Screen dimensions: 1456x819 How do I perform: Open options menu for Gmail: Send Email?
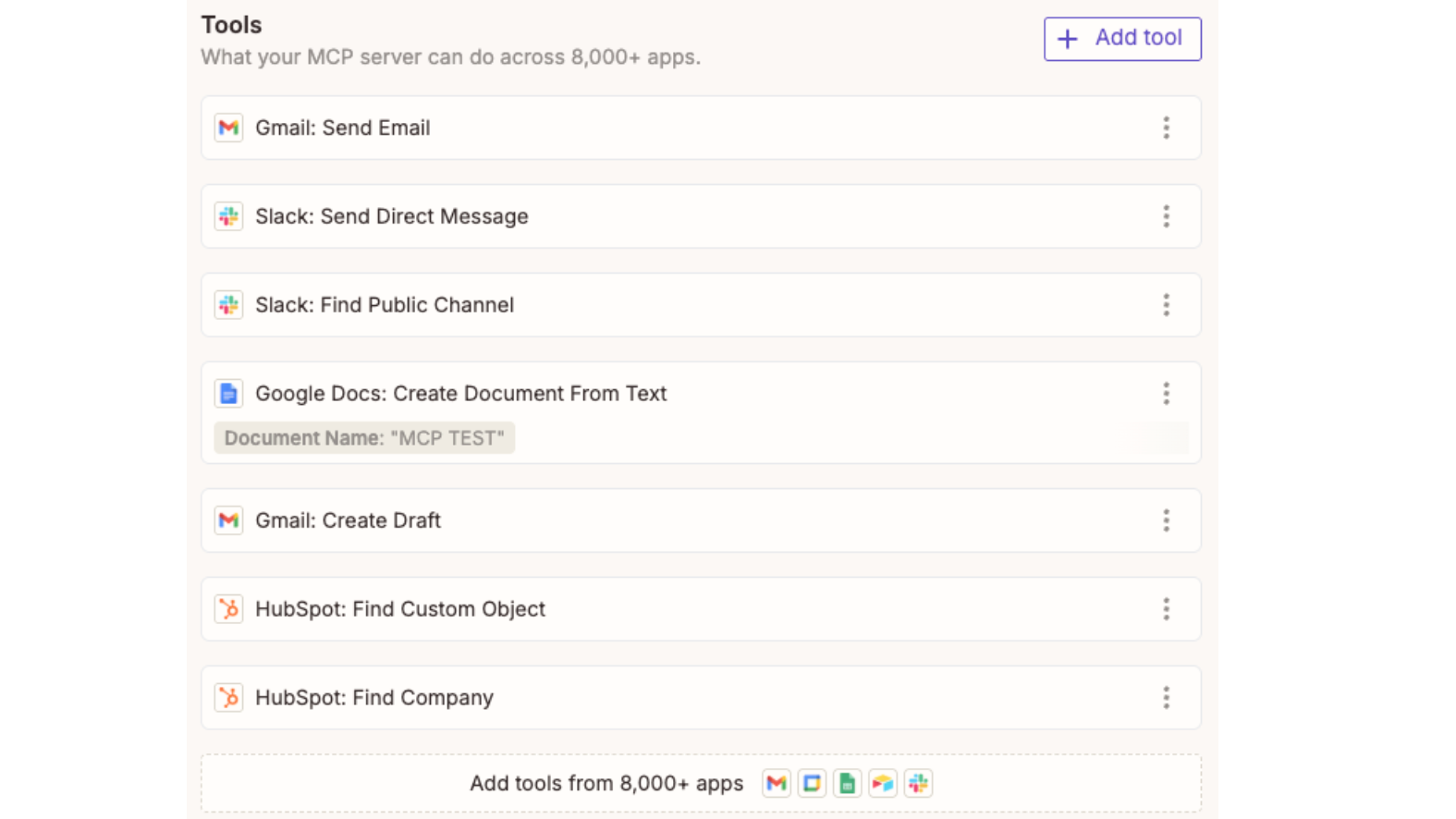[1166, 128]
